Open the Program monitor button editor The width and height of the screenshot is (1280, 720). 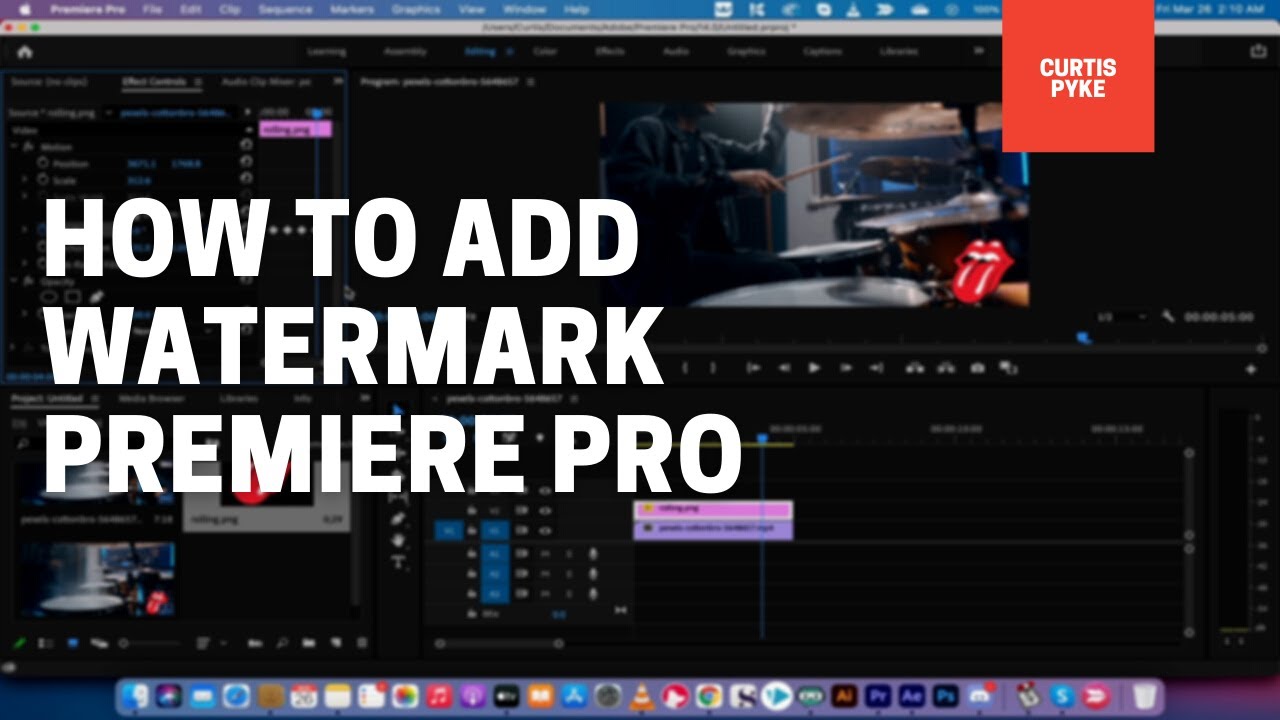(x=1250, y=369)
